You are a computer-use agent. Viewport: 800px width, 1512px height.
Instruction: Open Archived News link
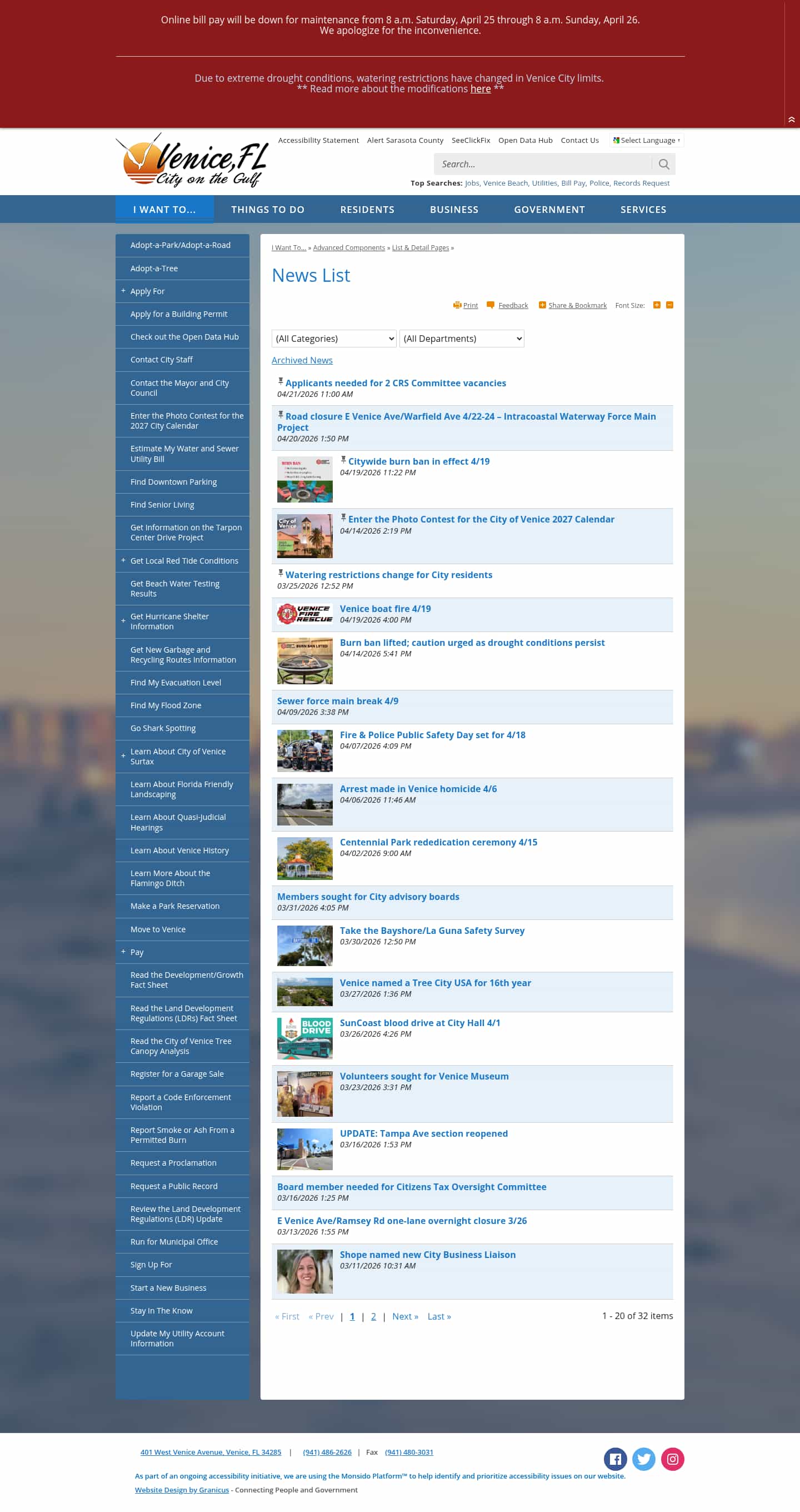pyautogui.click(x=302, y=360)
